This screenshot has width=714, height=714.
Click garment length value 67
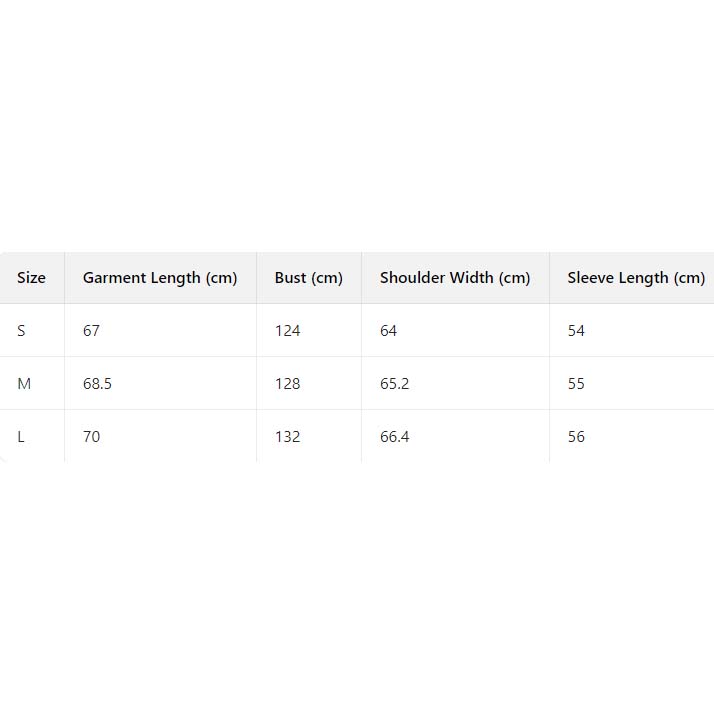(92, 331)
